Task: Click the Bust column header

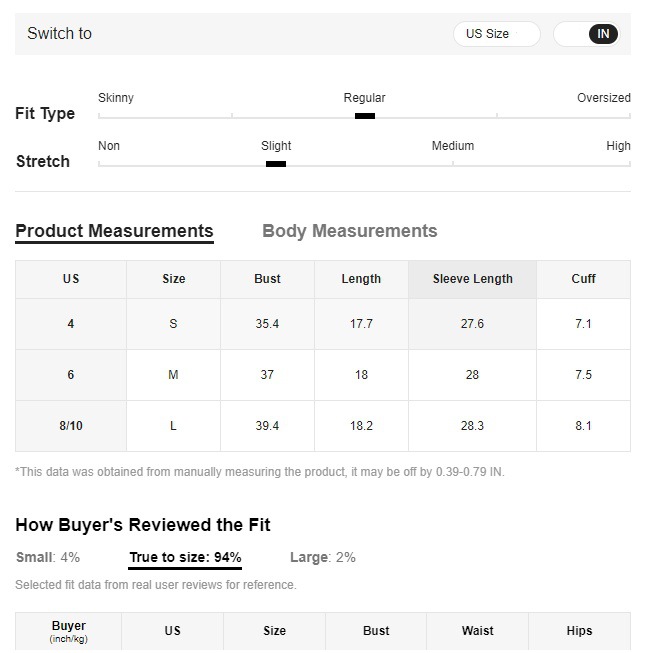Action: 267,279
